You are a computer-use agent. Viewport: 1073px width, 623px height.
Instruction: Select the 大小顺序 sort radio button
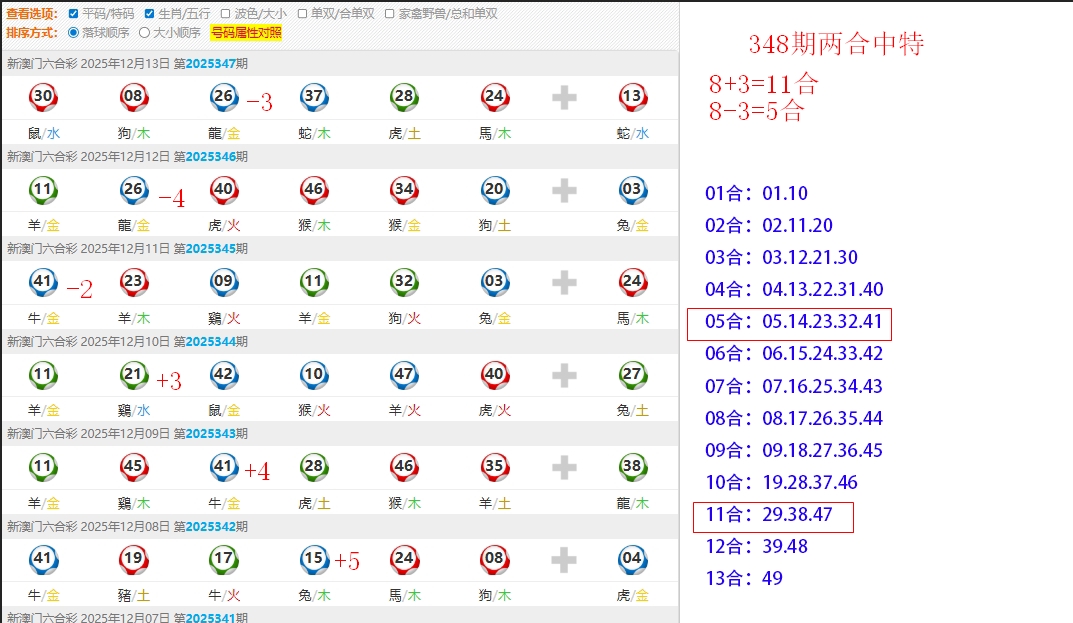tap(144, 32)
